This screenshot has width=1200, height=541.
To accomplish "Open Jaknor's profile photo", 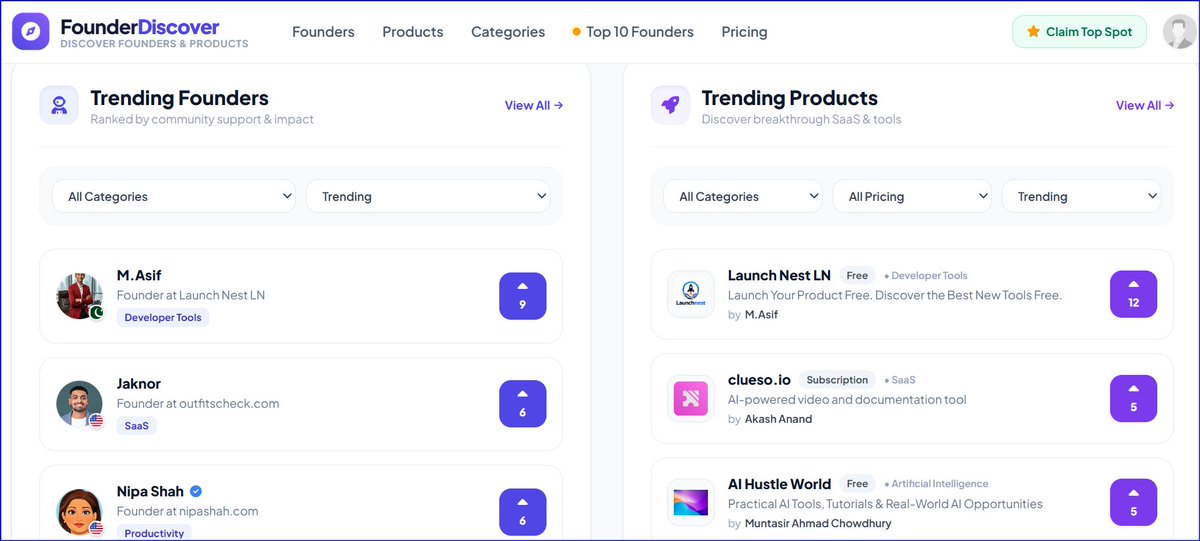I will coord(80,404).
